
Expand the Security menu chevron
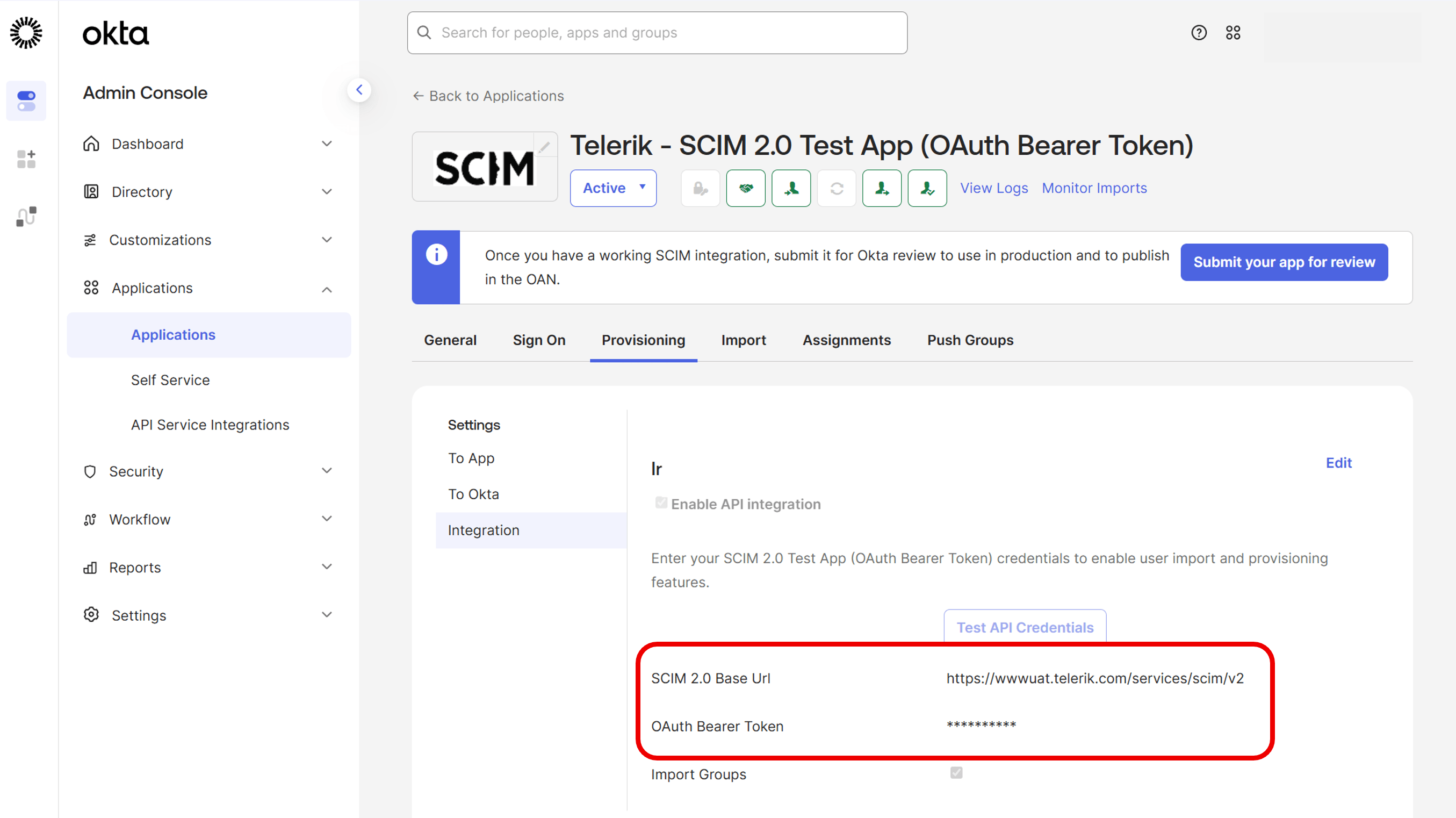click(327, 470)
